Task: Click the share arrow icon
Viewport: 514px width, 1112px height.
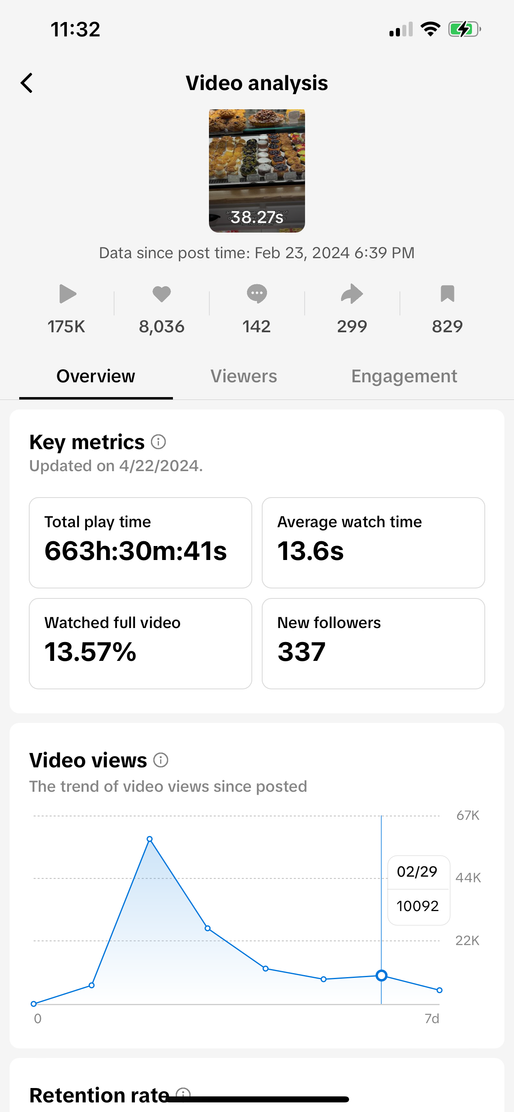Action: tap(352, 294)
